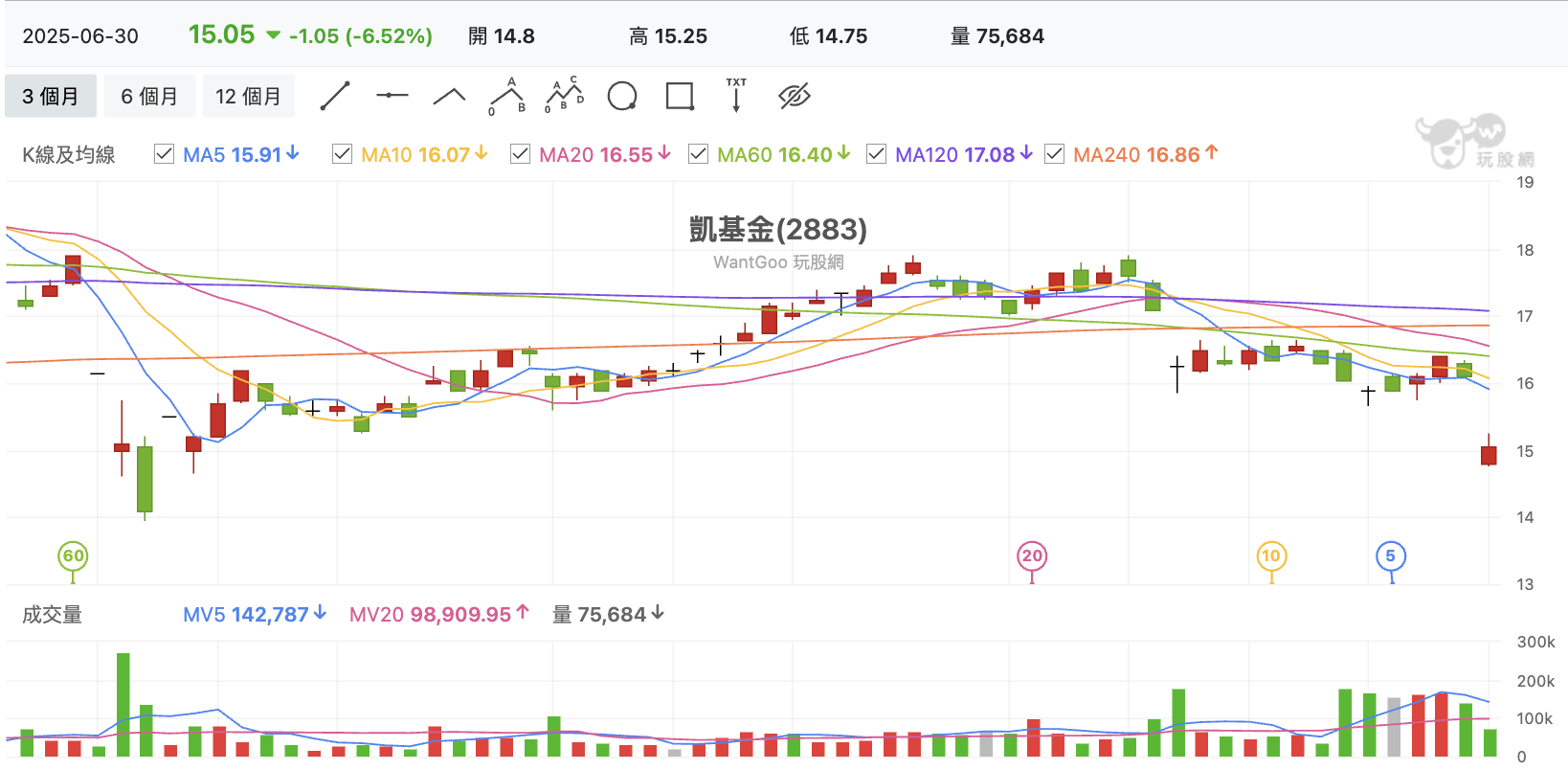
Task: Select the angle line drawing tool
Action: tap(449, 96)
